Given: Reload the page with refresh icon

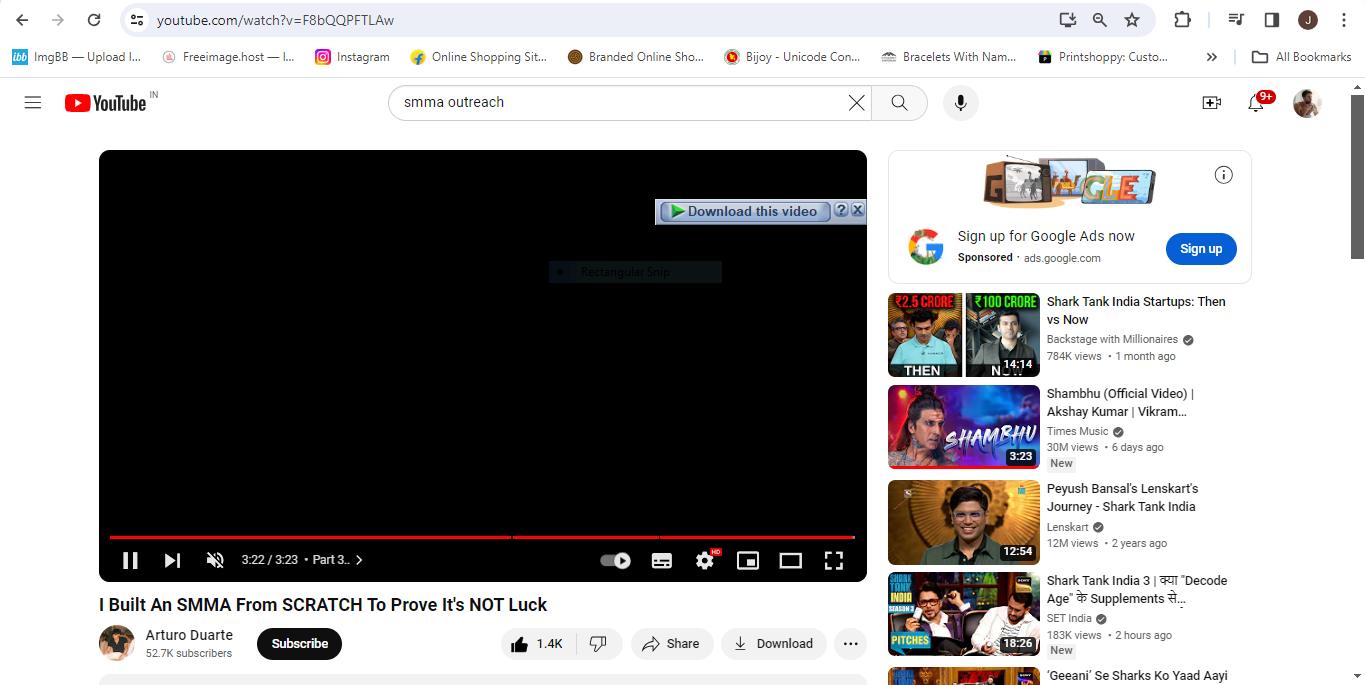Looking at the screenshot, I should point(94,20).
